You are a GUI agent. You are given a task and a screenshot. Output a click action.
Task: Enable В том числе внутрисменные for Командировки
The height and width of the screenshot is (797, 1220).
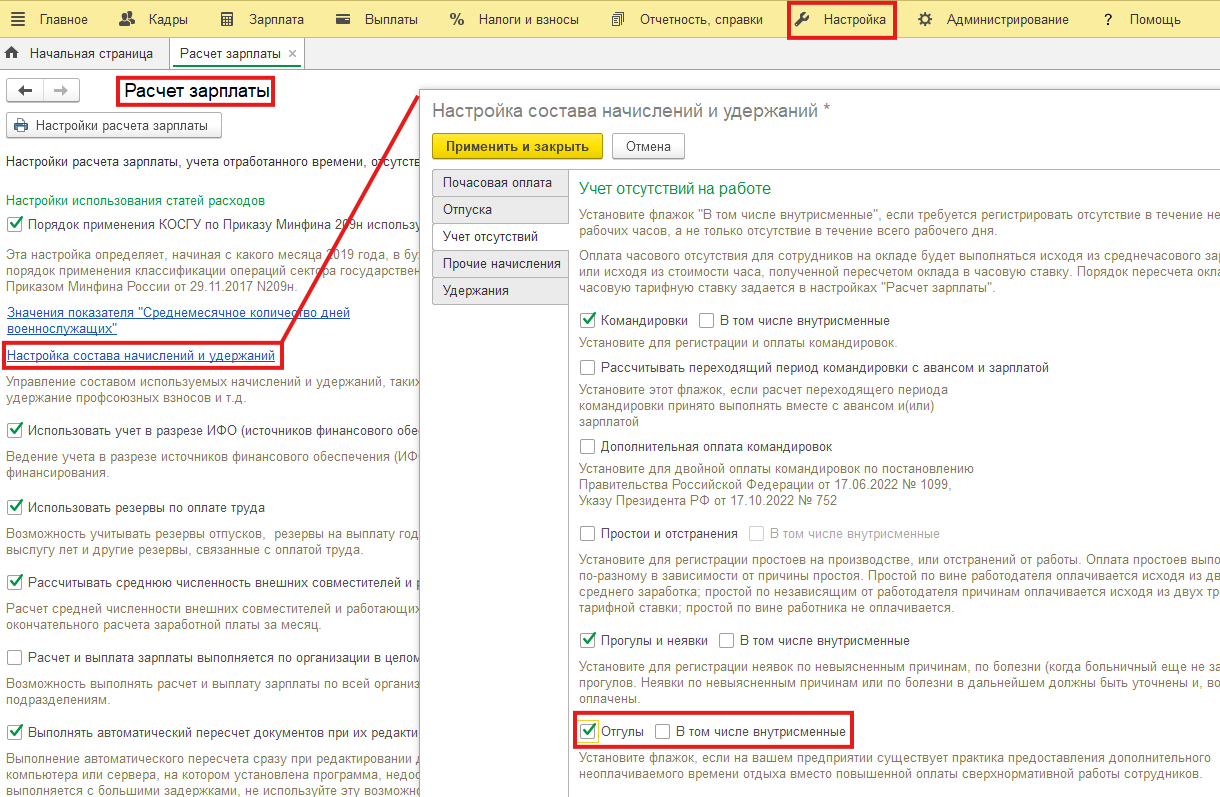(x=707, y=321)
